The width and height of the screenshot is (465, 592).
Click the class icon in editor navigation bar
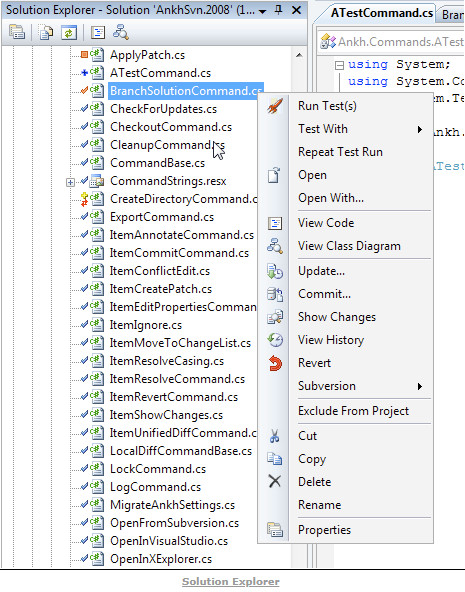327,42
